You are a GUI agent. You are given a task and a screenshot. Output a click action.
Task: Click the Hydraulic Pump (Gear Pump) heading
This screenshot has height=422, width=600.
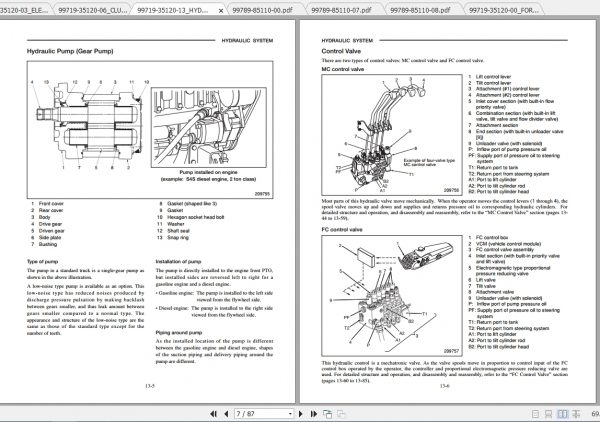click(70, 51)
